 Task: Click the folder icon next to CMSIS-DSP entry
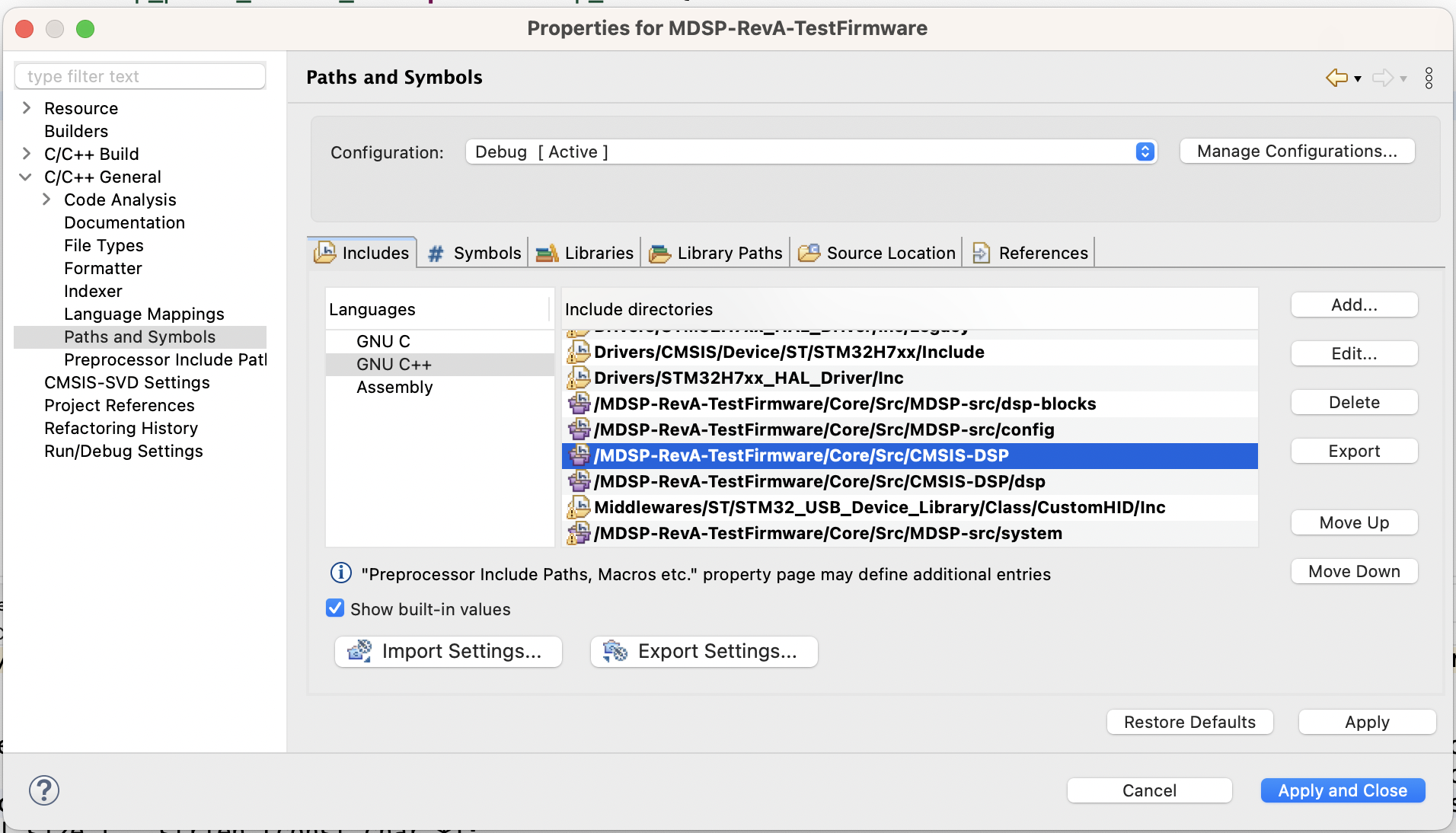pyautogui.click(x=580, y=455)
